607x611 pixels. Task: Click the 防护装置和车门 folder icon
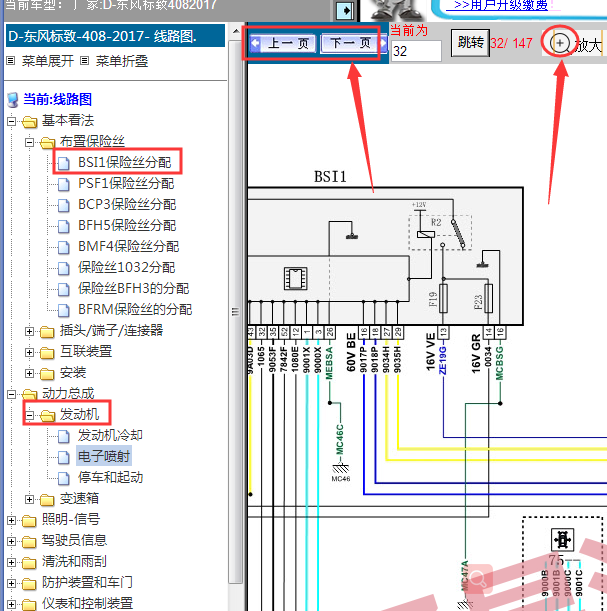[x=30, y=584]
